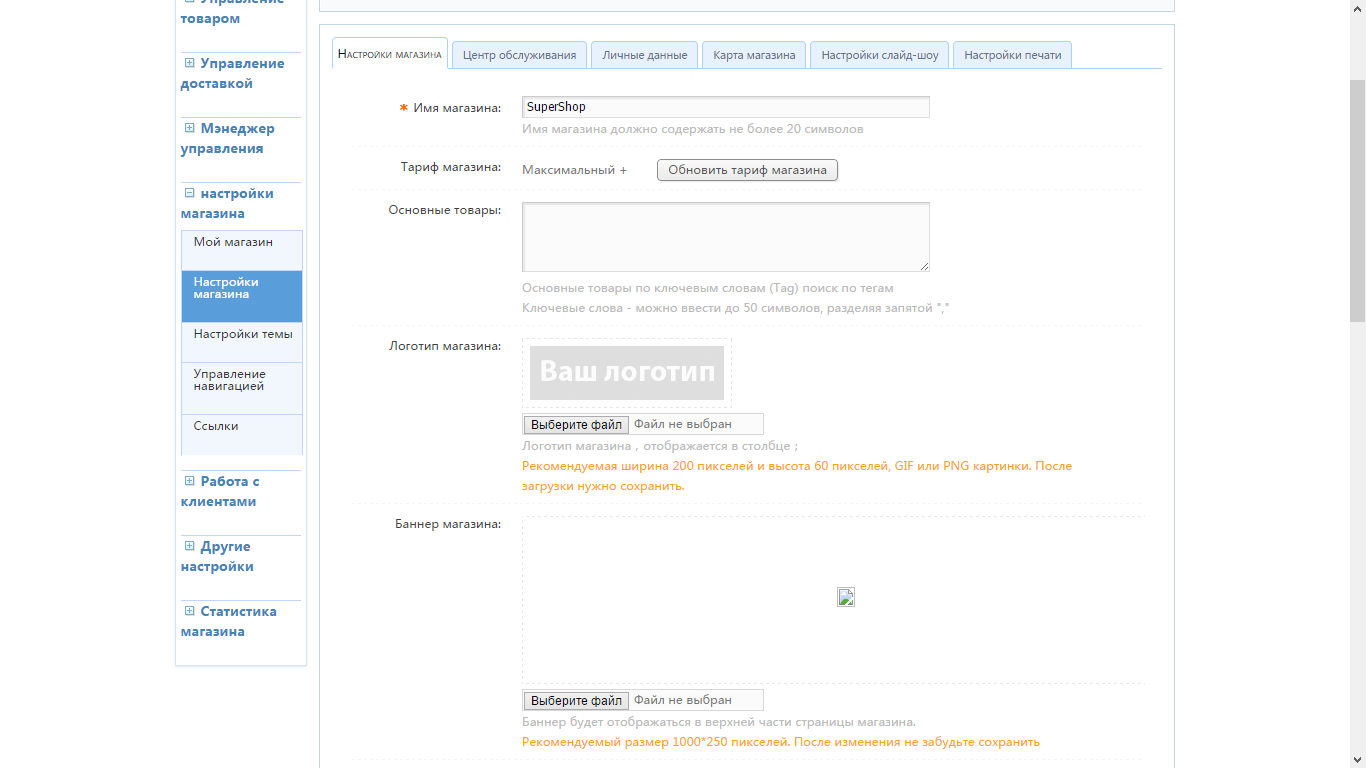
Task: Collapse the настройки магазина sidebar section
Action: (189, 193)
